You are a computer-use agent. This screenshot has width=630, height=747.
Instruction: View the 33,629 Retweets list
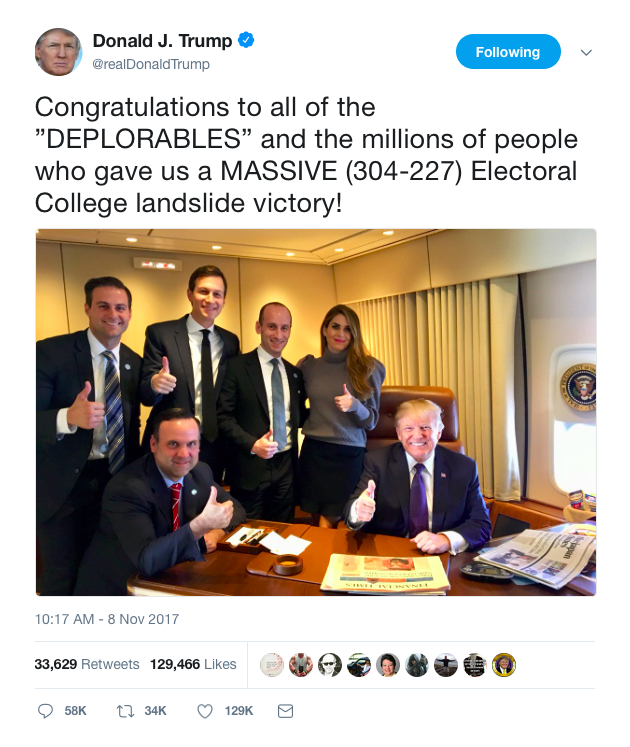click(84, 663)
